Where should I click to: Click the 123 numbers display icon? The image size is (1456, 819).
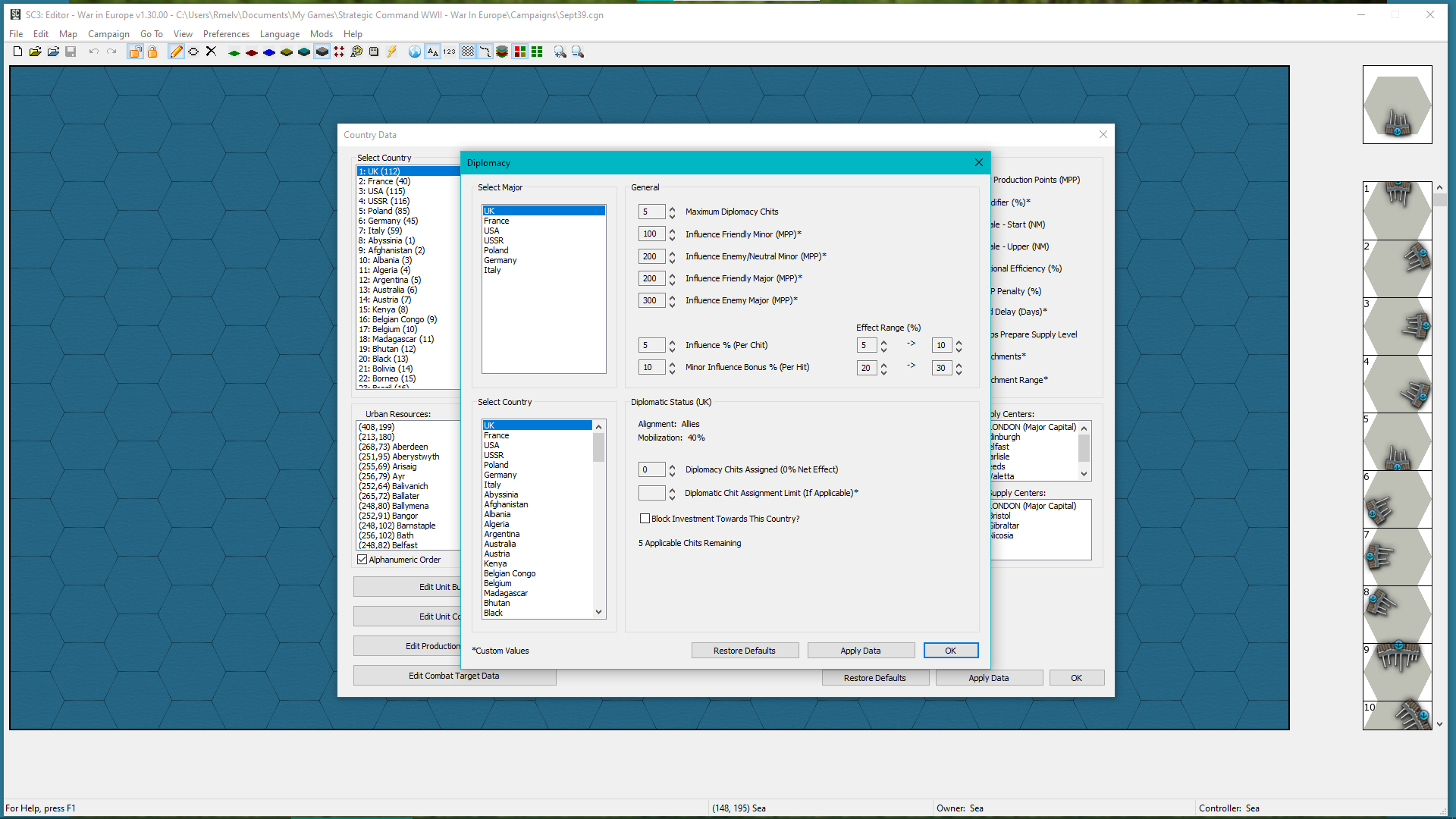(448, 52)
